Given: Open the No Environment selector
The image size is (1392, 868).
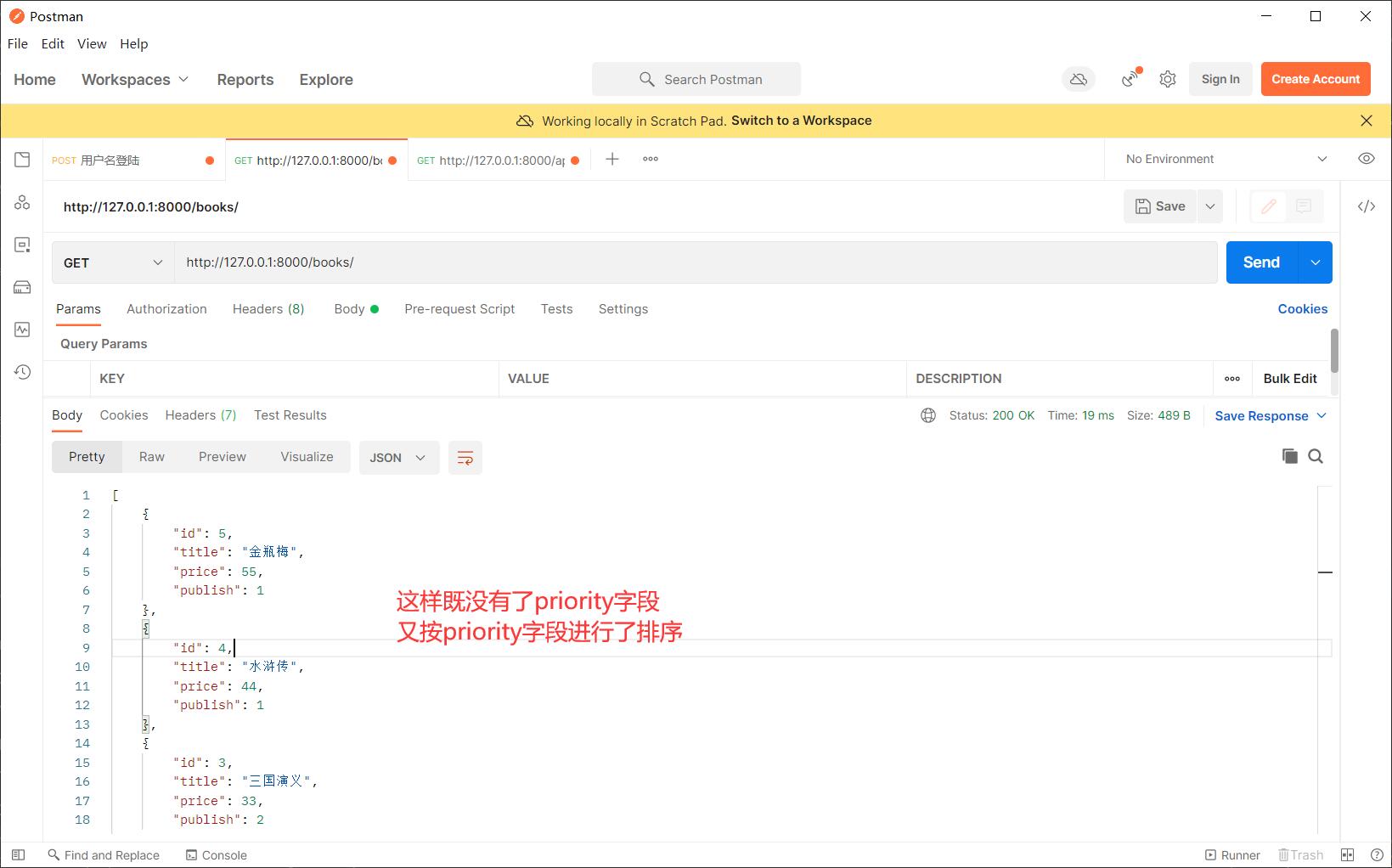Looking at the screenshot, I should coord(1226,159).
